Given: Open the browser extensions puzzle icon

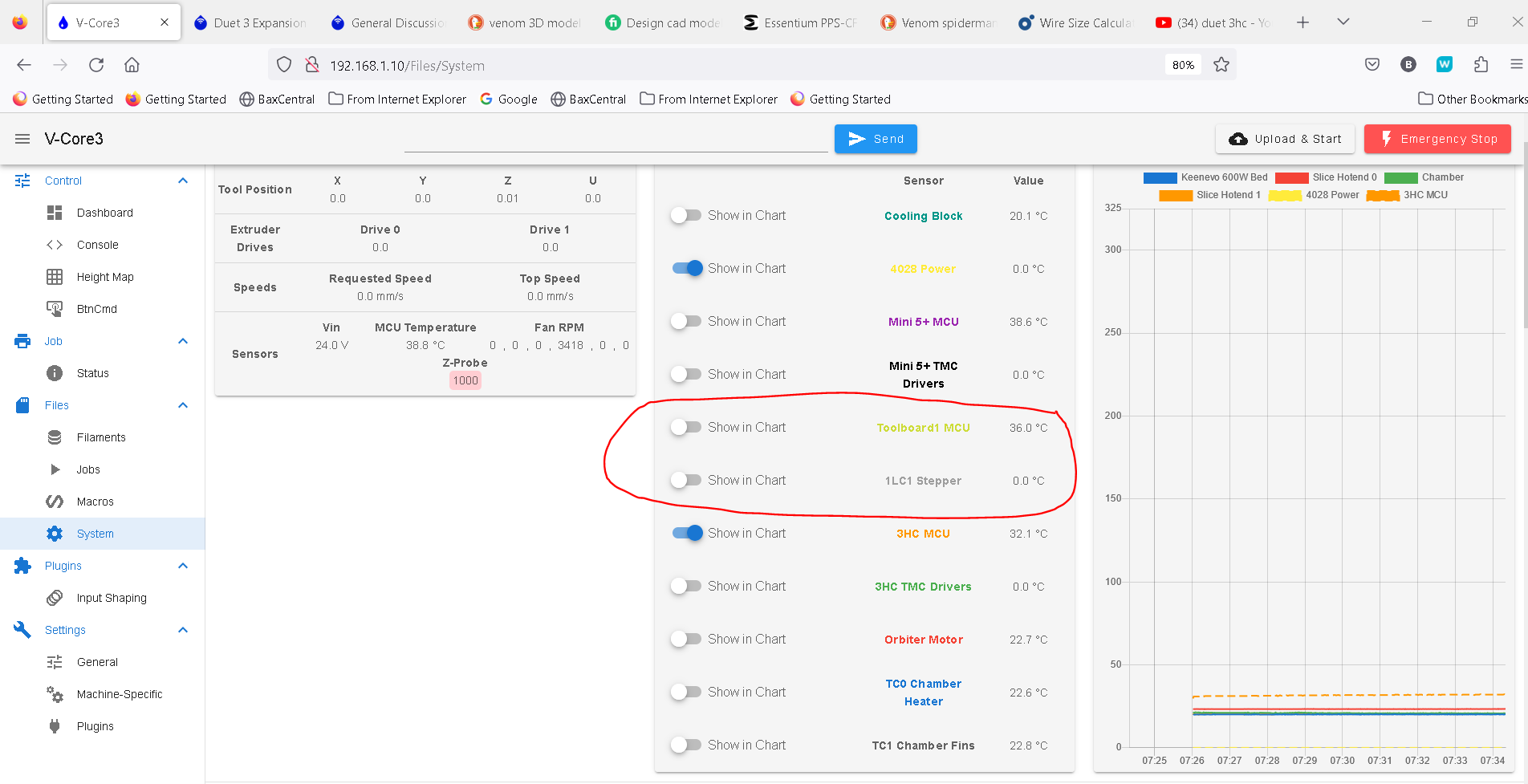Looking at the screenshot, I should tap(1481, 65).
